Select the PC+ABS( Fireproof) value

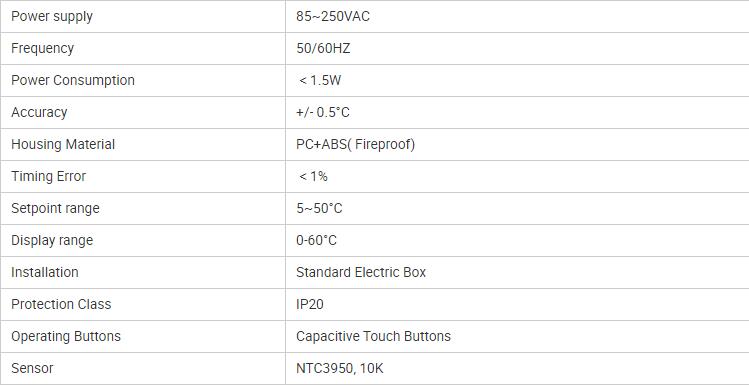pos(355,144)
